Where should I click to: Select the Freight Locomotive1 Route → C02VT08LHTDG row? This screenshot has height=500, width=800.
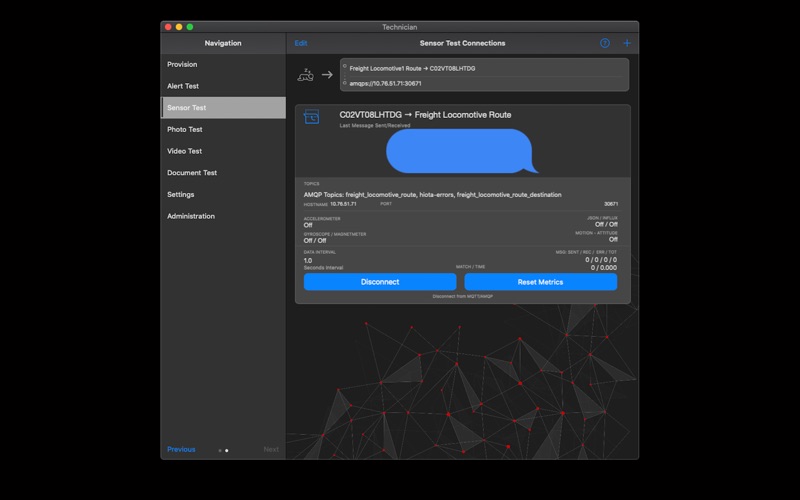[484, 68]
